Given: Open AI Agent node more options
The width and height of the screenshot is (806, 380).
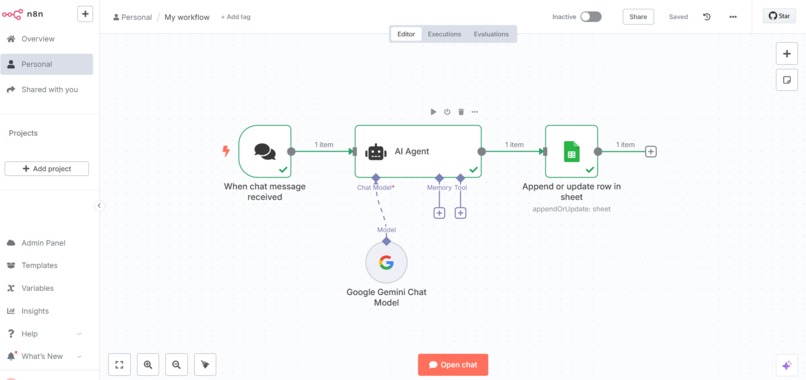Looking at the screenshot, I should click(474, 112).
